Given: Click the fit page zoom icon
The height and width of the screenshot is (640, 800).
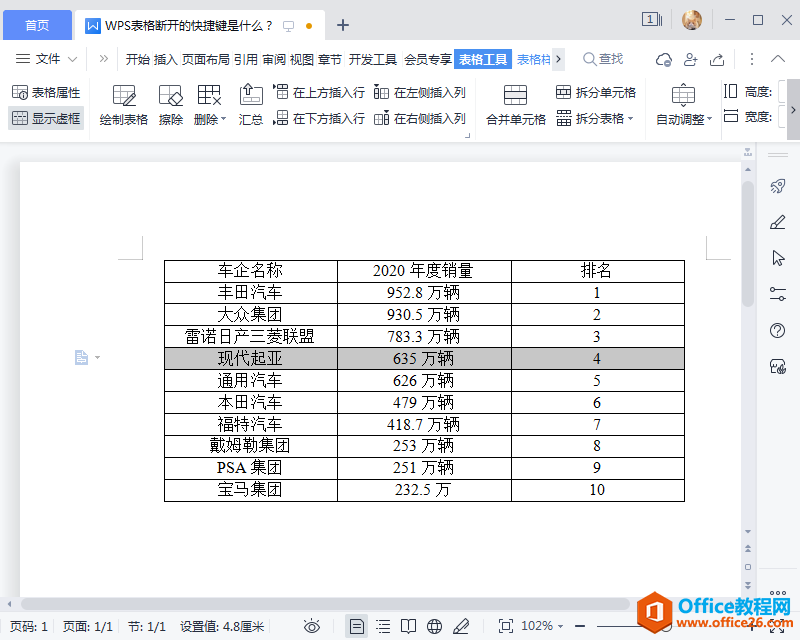Looking at the screenshot, I should (505, 626).
